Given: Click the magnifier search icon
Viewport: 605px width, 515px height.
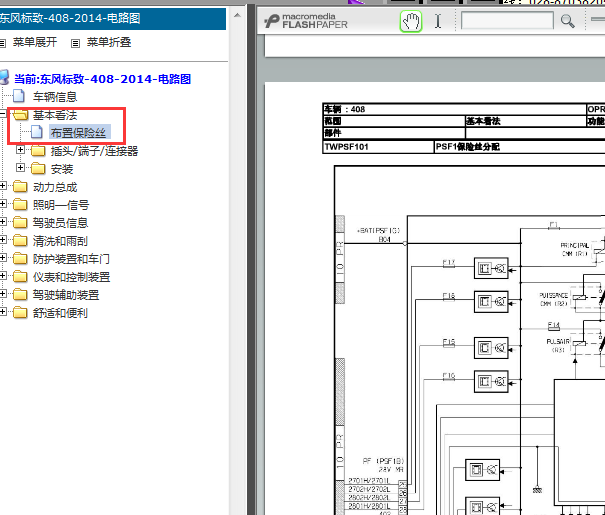Looking at the screenshot, I should (567, 21).
